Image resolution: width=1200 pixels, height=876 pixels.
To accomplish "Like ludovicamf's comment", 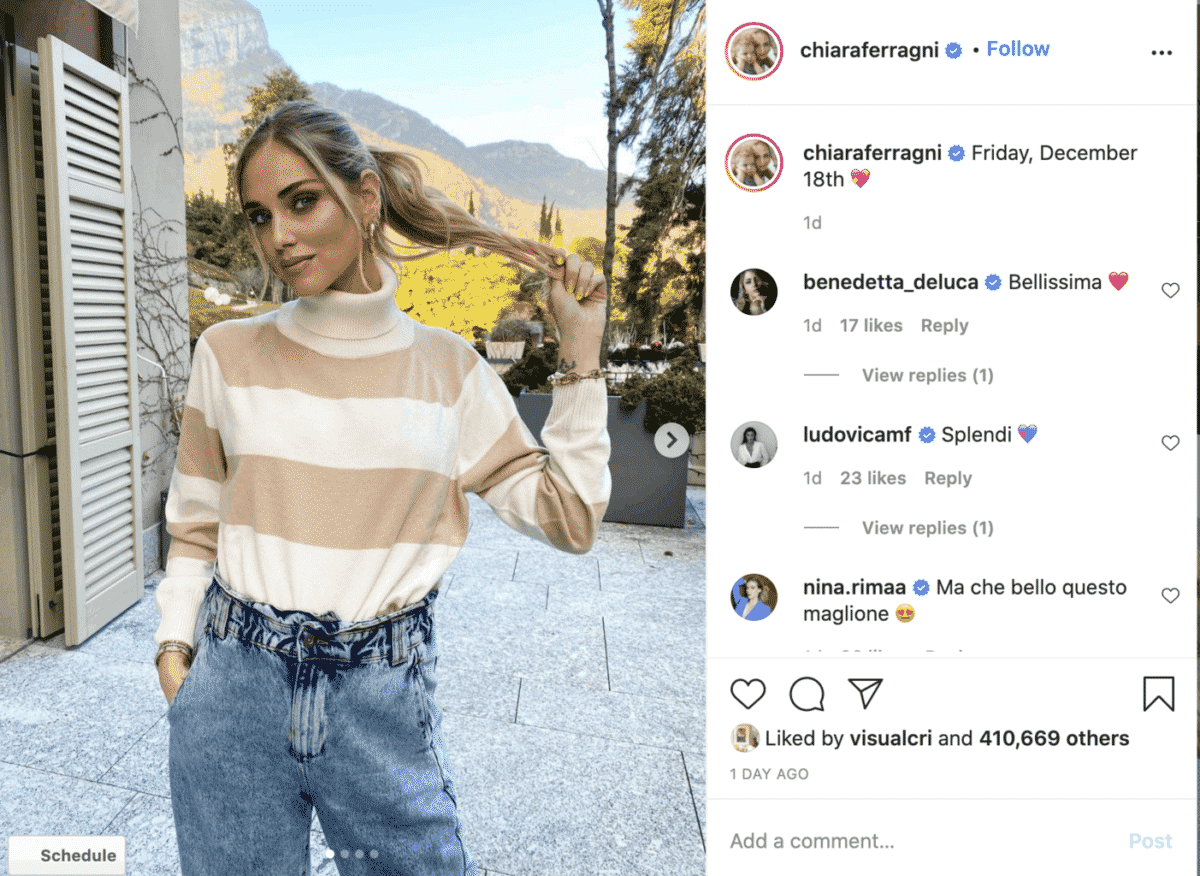I will pos(1170,443).
